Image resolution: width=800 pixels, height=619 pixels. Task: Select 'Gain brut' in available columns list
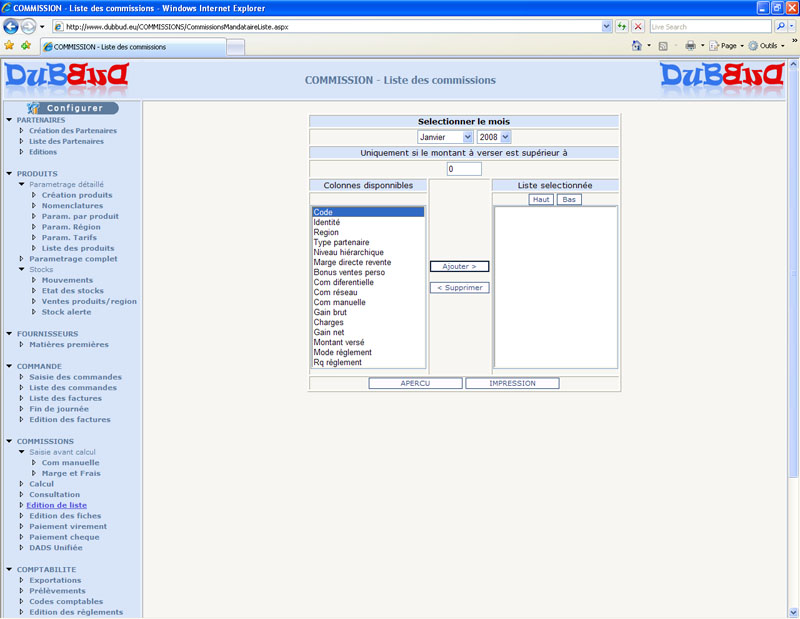(x=331, y=313)
